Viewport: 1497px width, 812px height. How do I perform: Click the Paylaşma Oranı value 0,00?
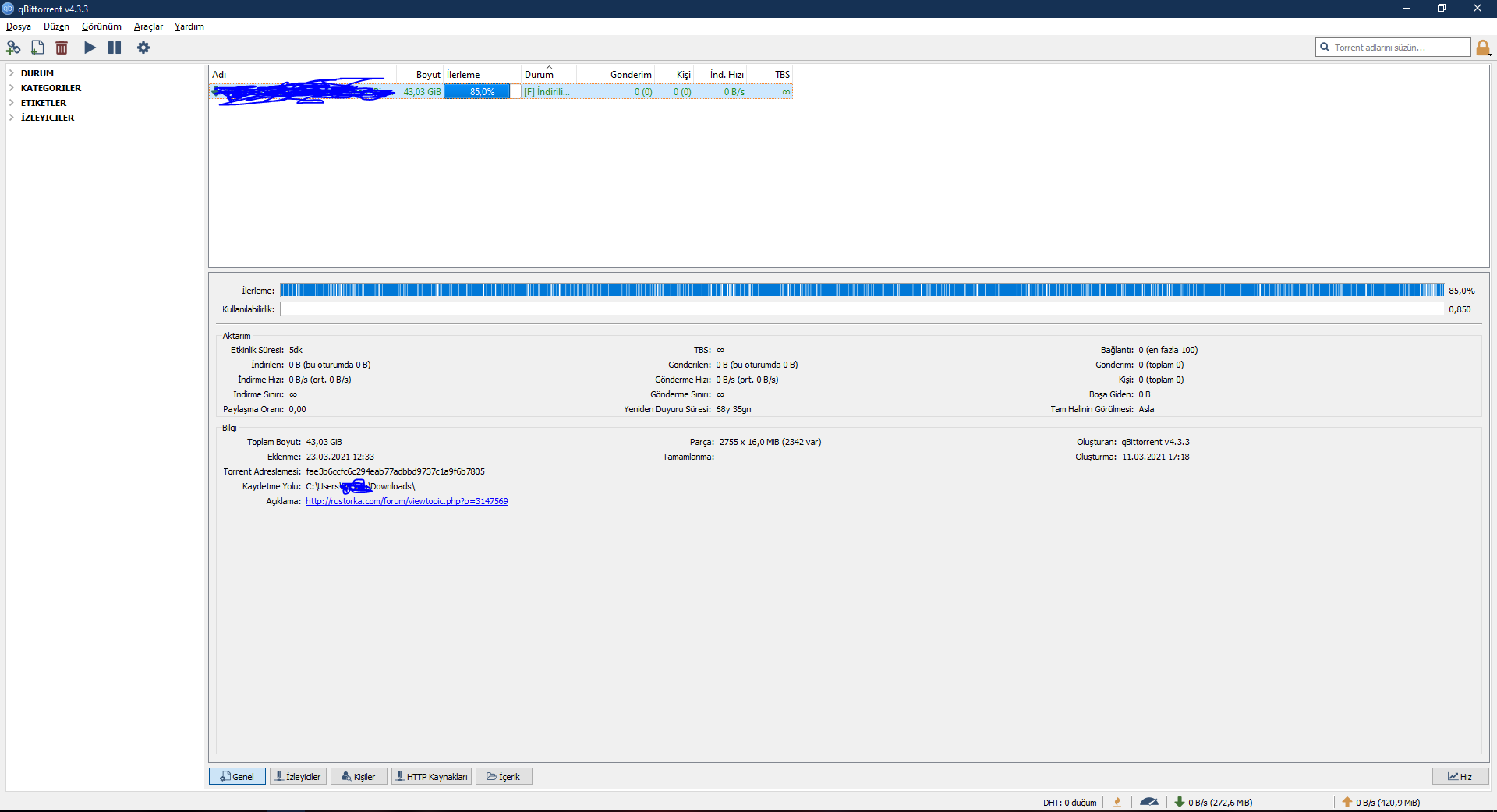(297, 409)
